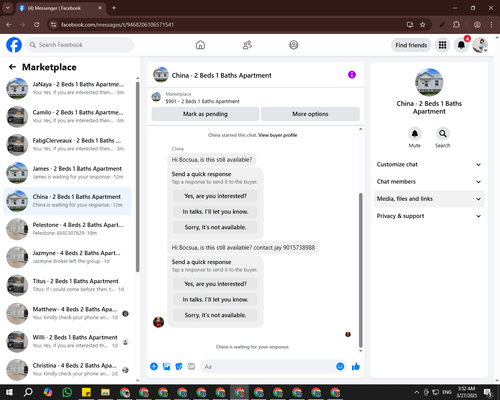Screen dimensions: 500x400
Task: Open Windows Start menu
Action: (9, 392)
